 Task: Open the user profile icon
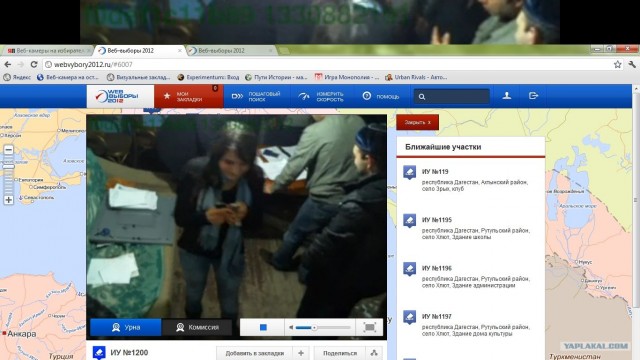pyautogui.click(x=507, y=96)
